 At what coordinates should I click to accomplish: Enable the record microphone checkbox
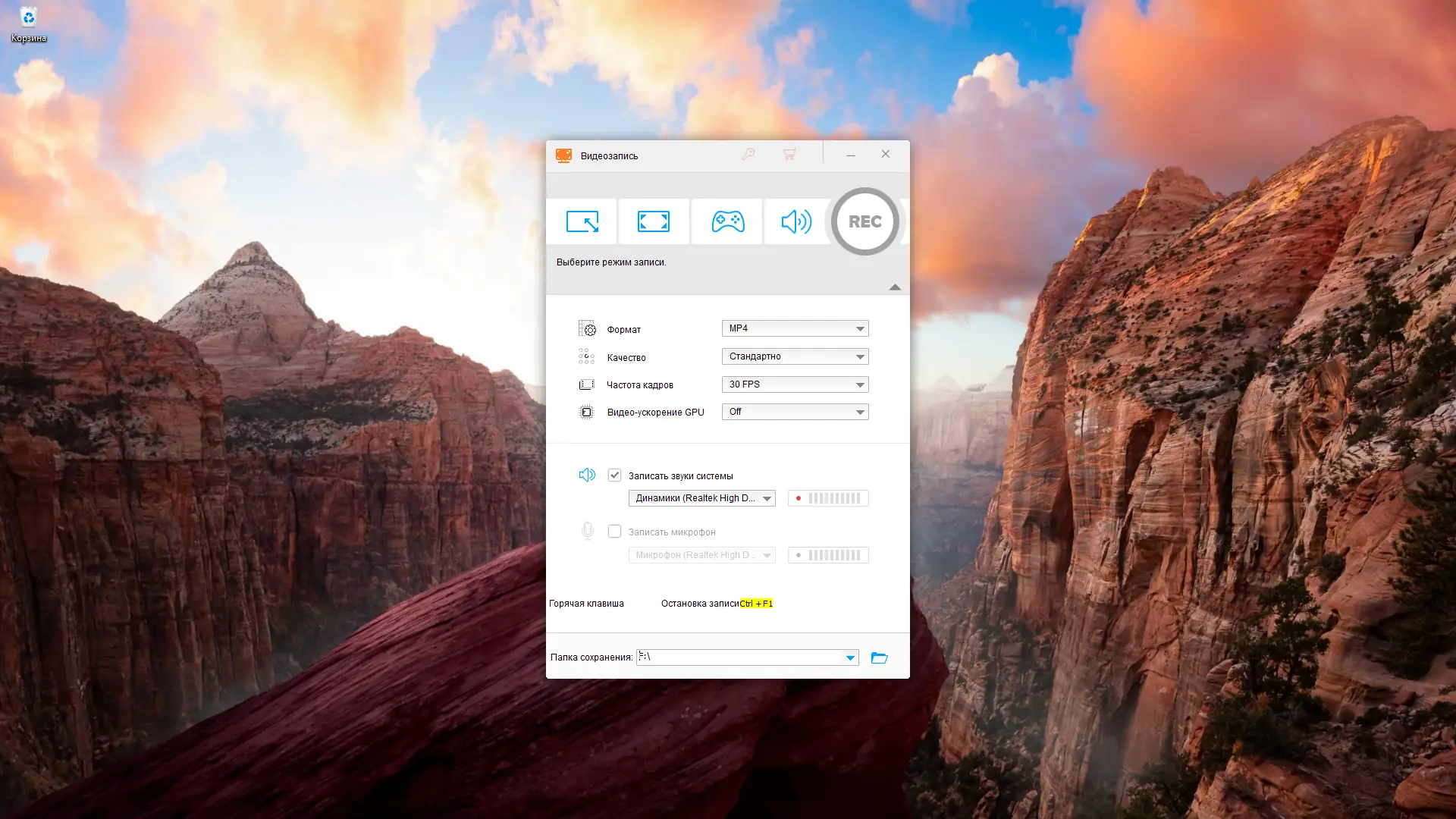[x=614, y=532]
